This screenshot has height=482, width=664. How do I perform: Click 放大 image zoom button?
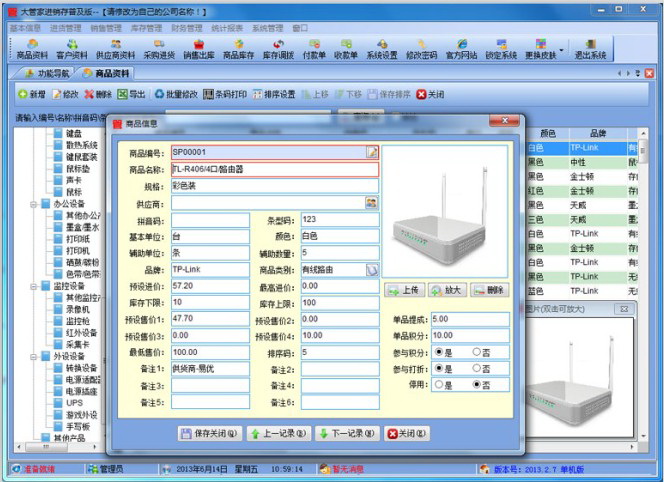click(447, 290)
